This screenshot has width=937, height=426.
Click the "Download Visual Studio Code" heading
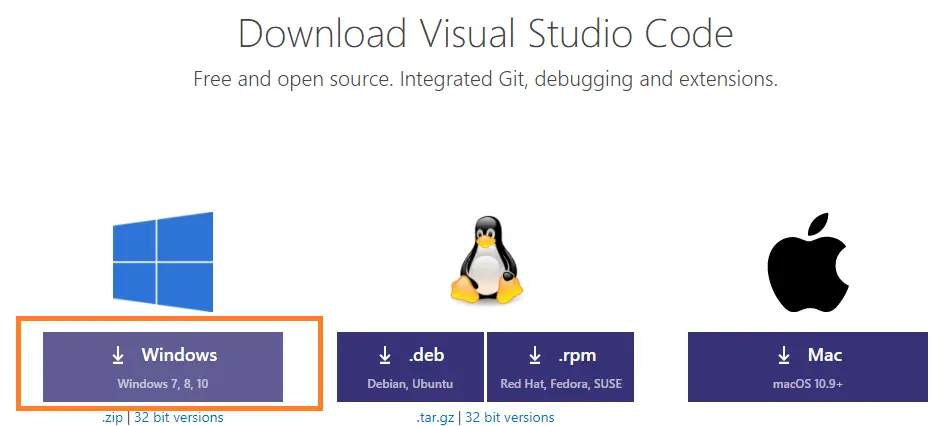tap(485, 34)
